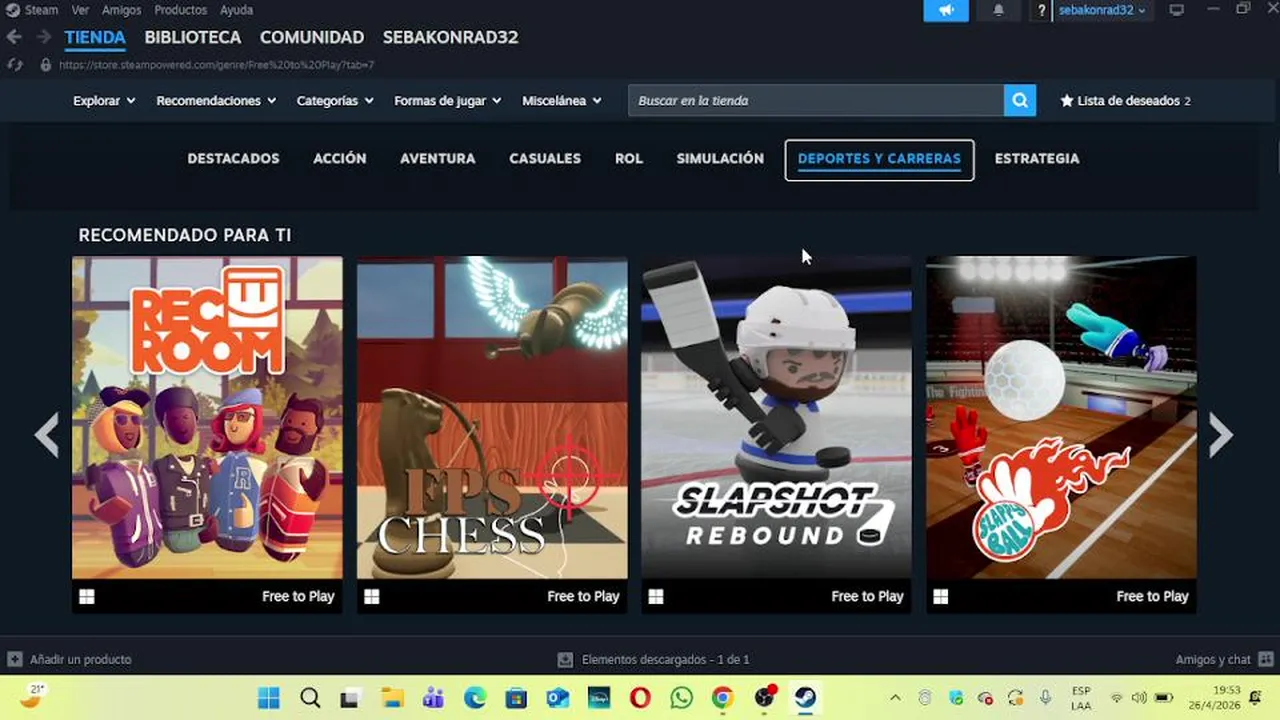Open the Rec Room game card
The width and height of the screenshot is (1280, 720).
tap(207, 434)
